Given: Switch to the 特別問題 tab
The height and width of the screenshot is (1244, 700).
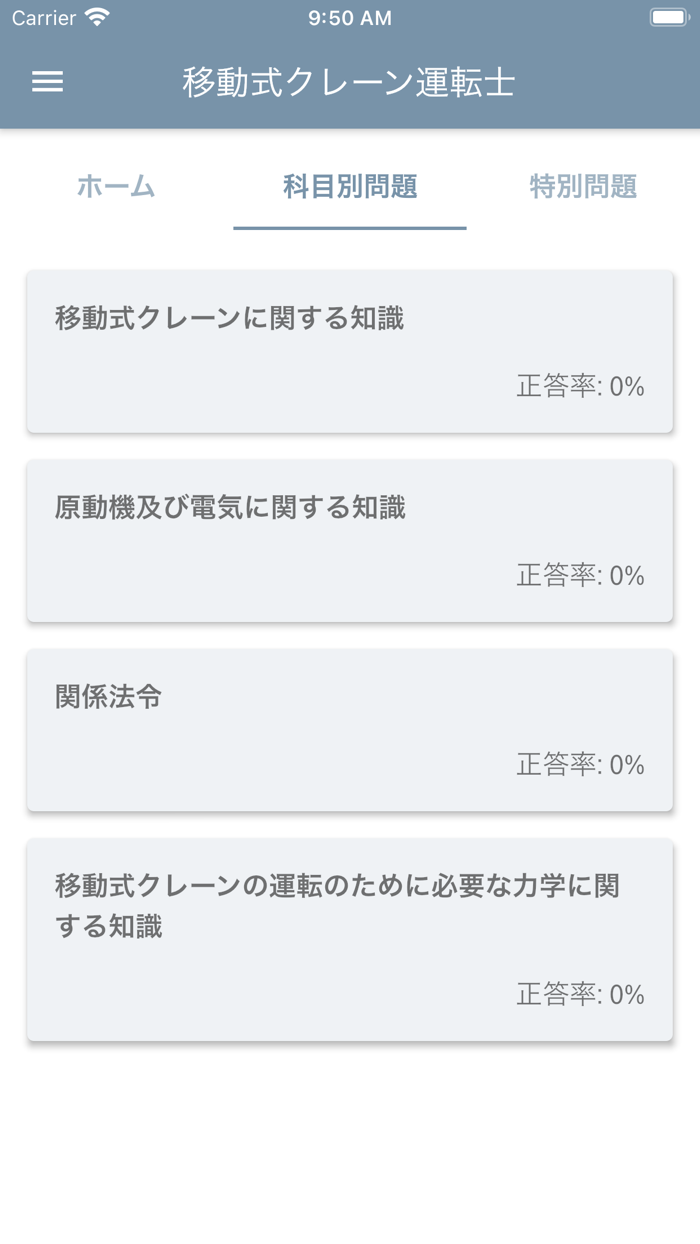Looking at the screenshot, I should point(583,186).
